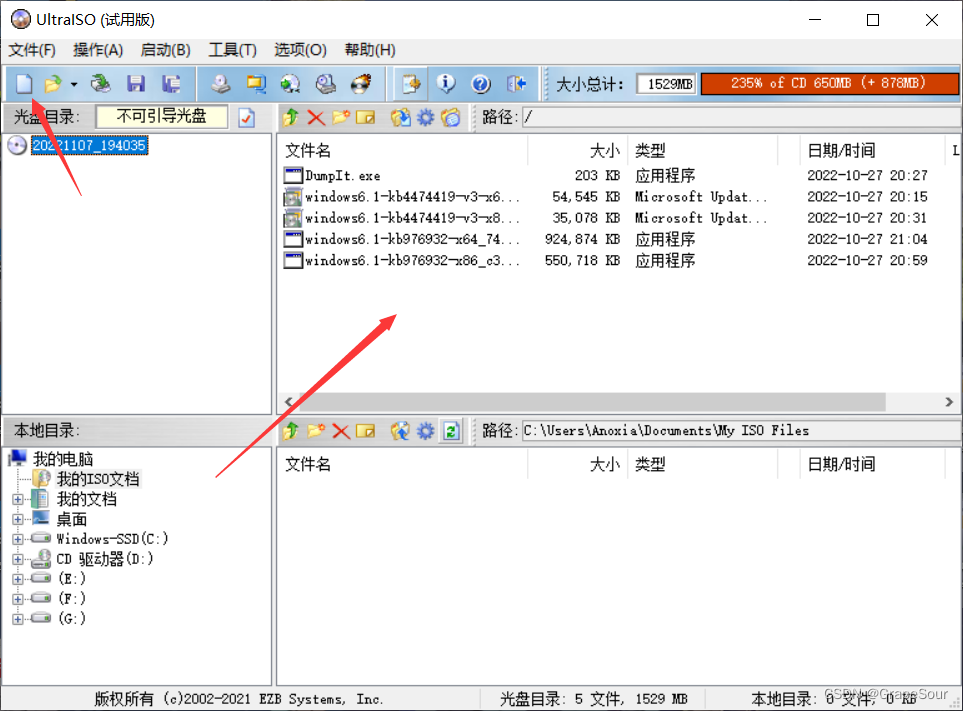The height and width of the screenshot is (711, 963).
Task: Click the disc path field showing /
Action: tap(741, 117)
